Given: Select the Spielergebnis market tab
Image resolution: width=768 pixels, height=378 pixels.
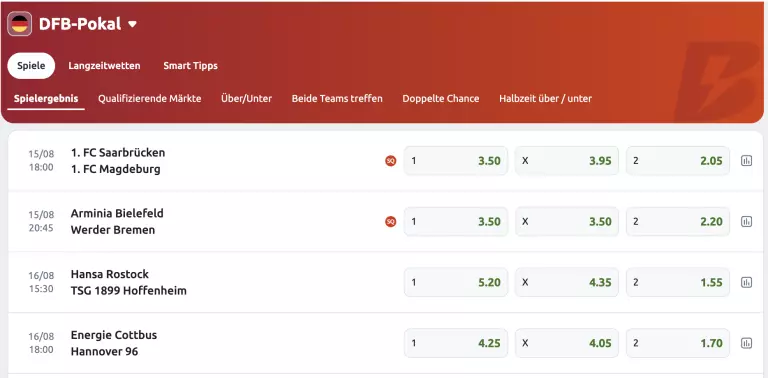Looking at the screenshot, I should 46,98.
